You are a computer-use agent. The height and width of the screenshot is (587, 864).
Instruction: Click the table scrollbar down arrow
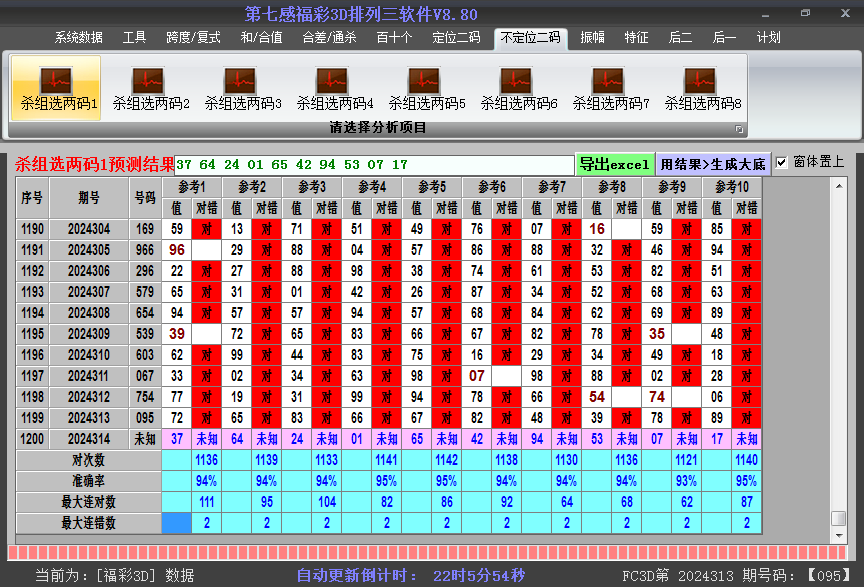pos(839,536)
